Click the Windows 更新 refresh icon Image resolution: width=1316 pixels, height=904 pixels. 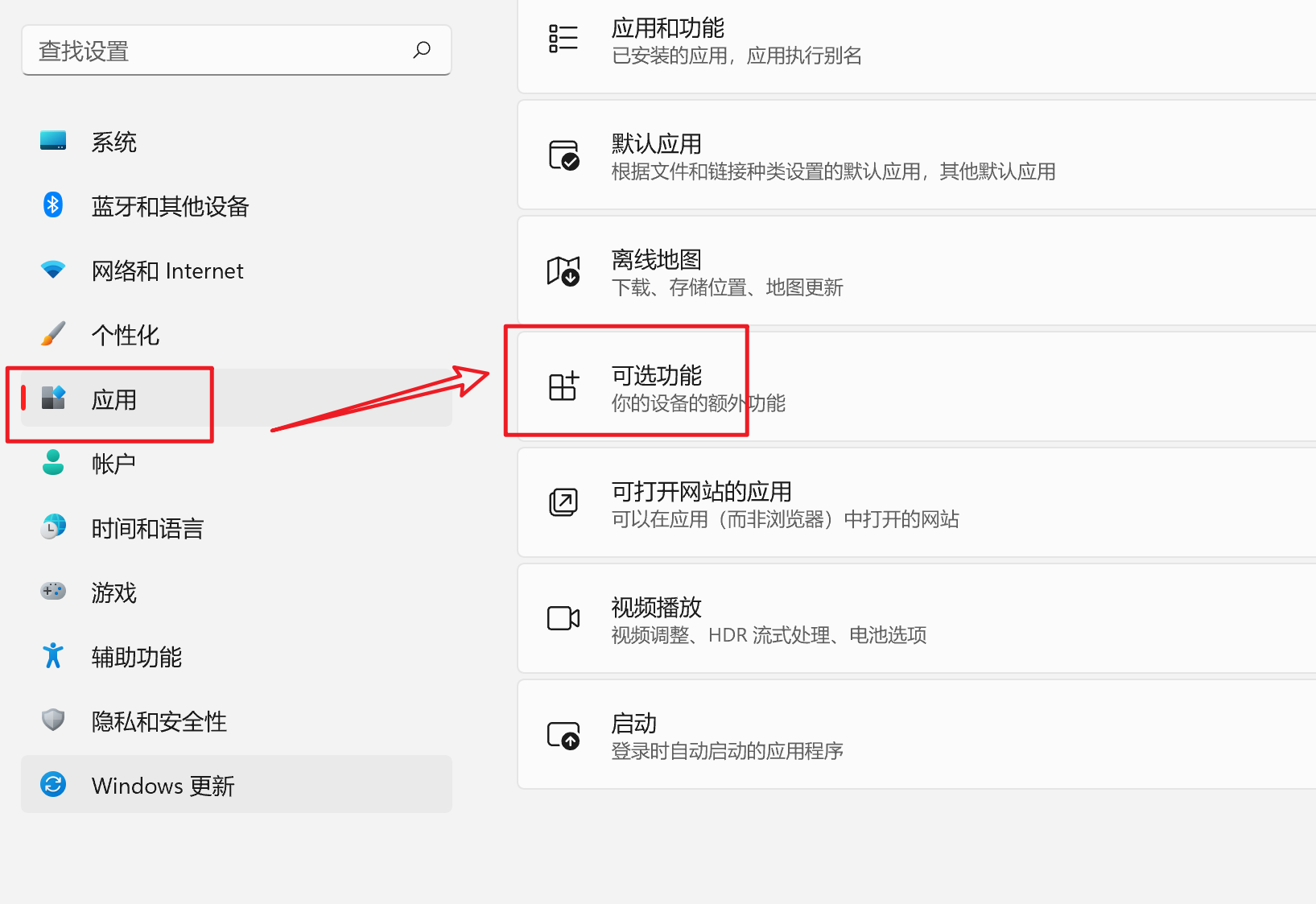point(53,784)
